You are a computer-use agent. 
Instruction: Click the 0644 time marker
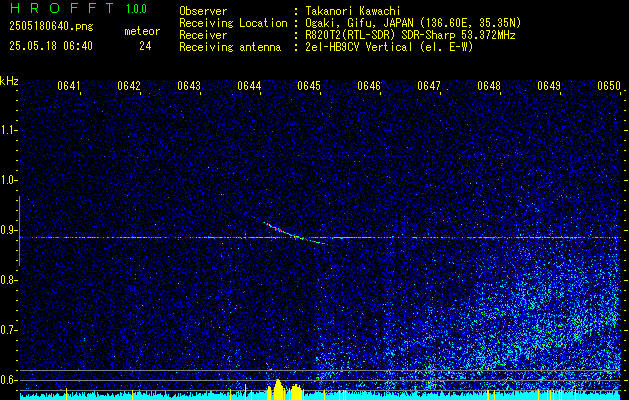point(249,86)
